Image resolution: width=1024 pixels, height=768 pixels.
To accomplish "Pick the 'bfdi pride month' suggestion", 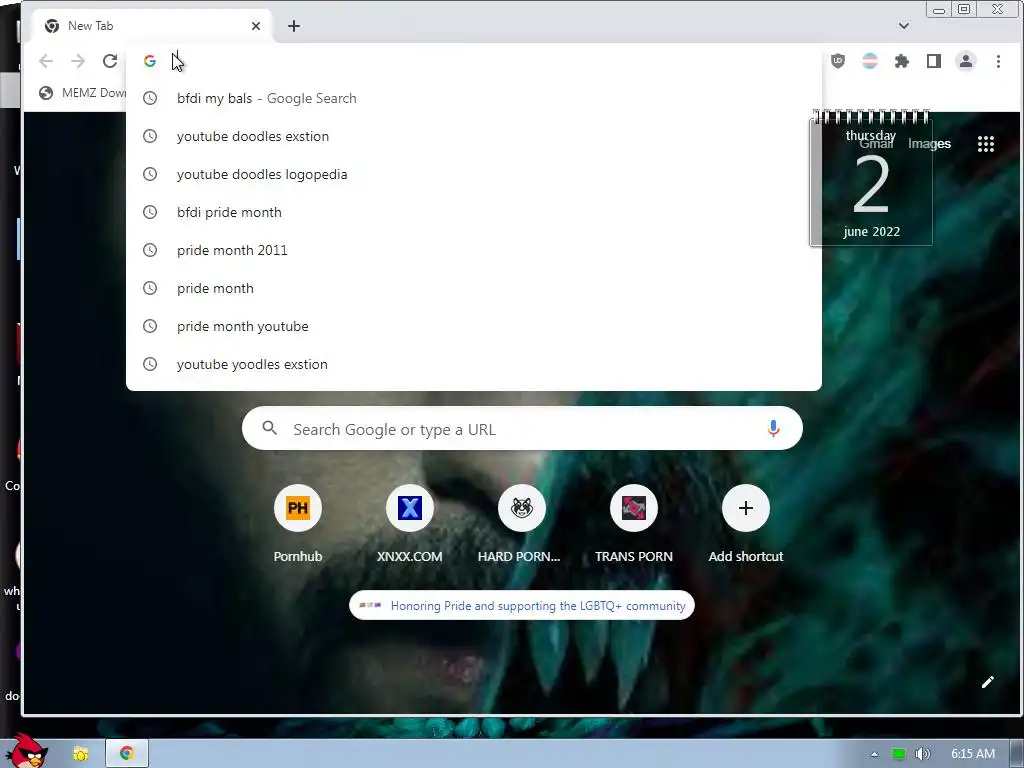I will [x=473, y=212].
